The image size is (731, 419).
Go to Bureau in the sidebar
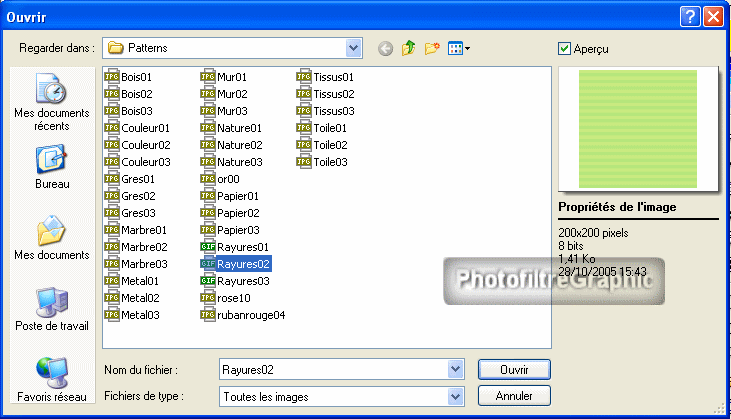click(51, 168)
